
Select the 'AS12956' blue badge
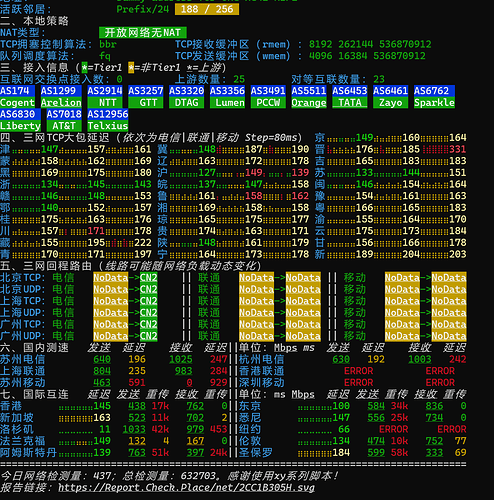point(108,114)
